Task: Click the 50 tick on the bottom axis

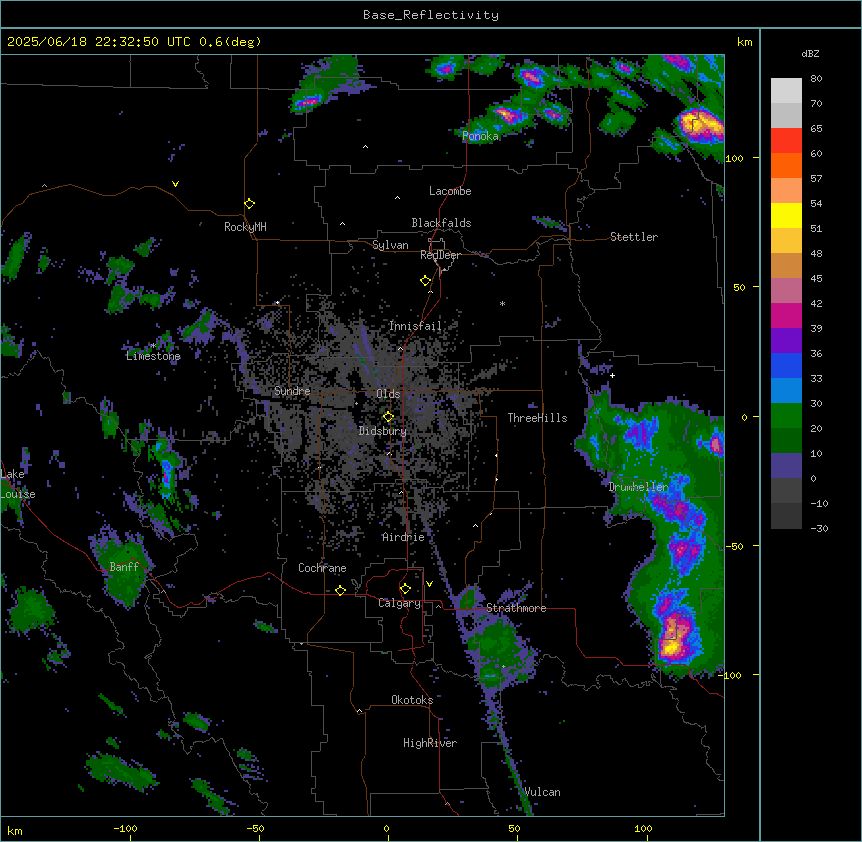Action: [x=514, y=828]
